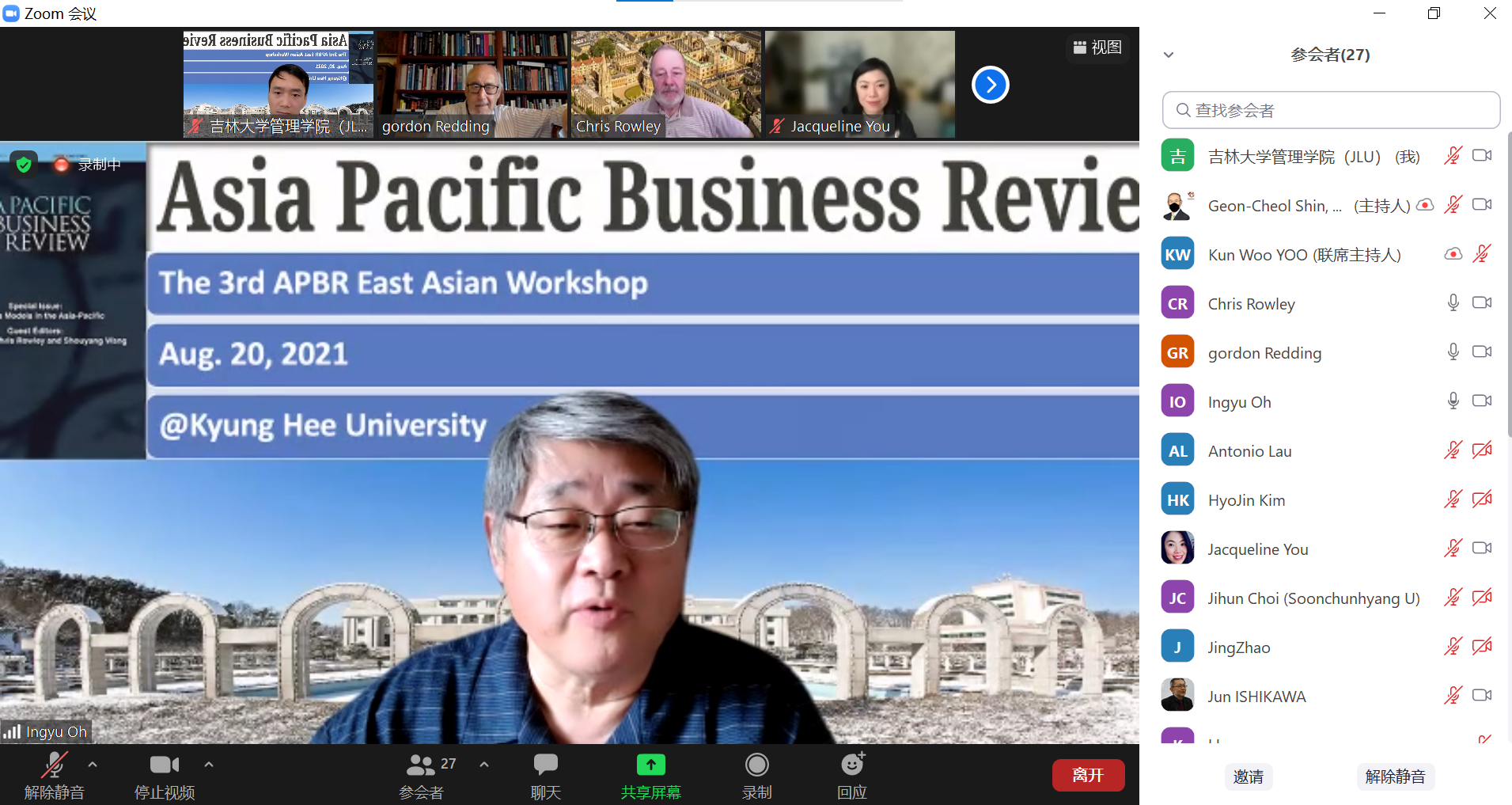Toggle microphone with Unmute (解除静音) button

tap(54, 765)
